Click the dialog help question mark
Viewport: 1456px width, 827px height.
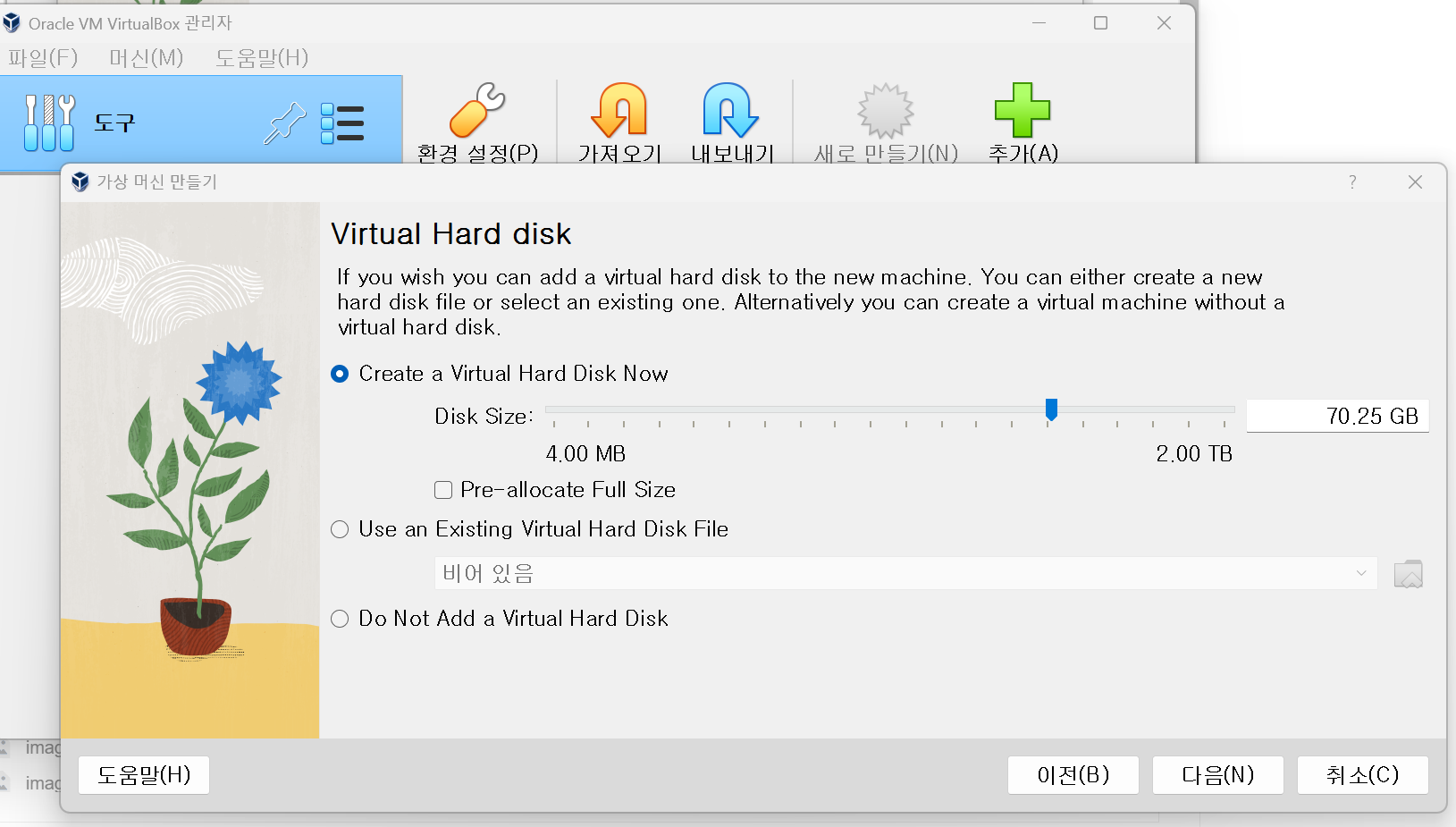coord(1352,182)
